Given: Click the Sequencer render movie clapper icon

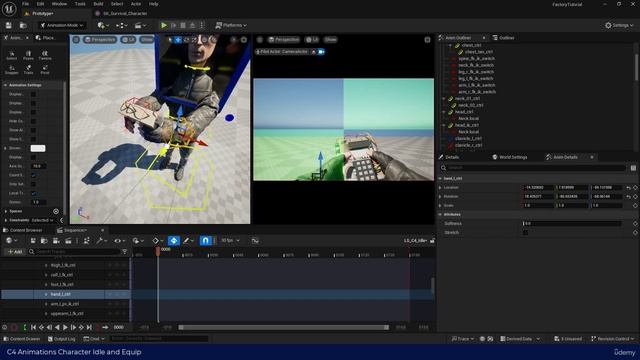Looking at the screenshot, I should click(68, 241).
